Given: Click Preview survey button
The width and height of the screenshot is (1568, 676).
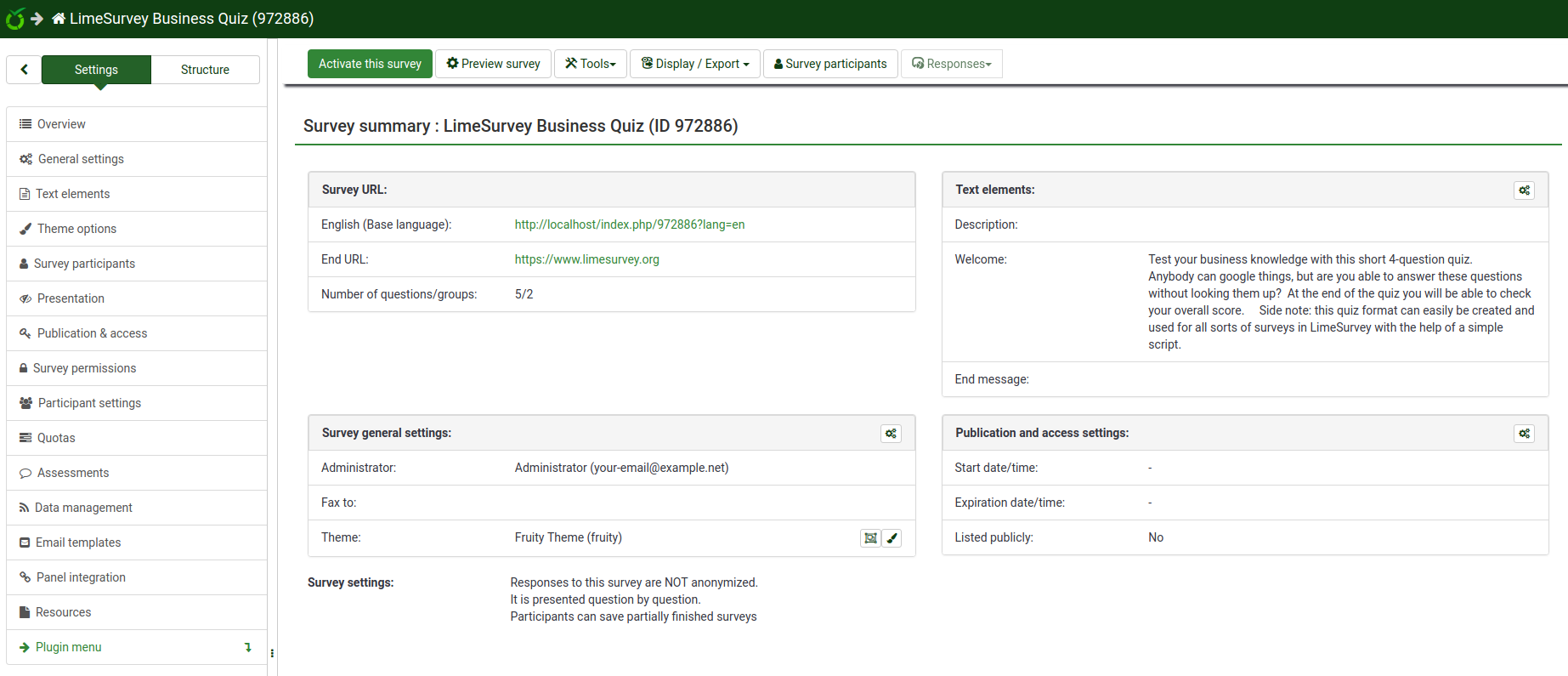Looking at the screenshot, I should (493, 64).
